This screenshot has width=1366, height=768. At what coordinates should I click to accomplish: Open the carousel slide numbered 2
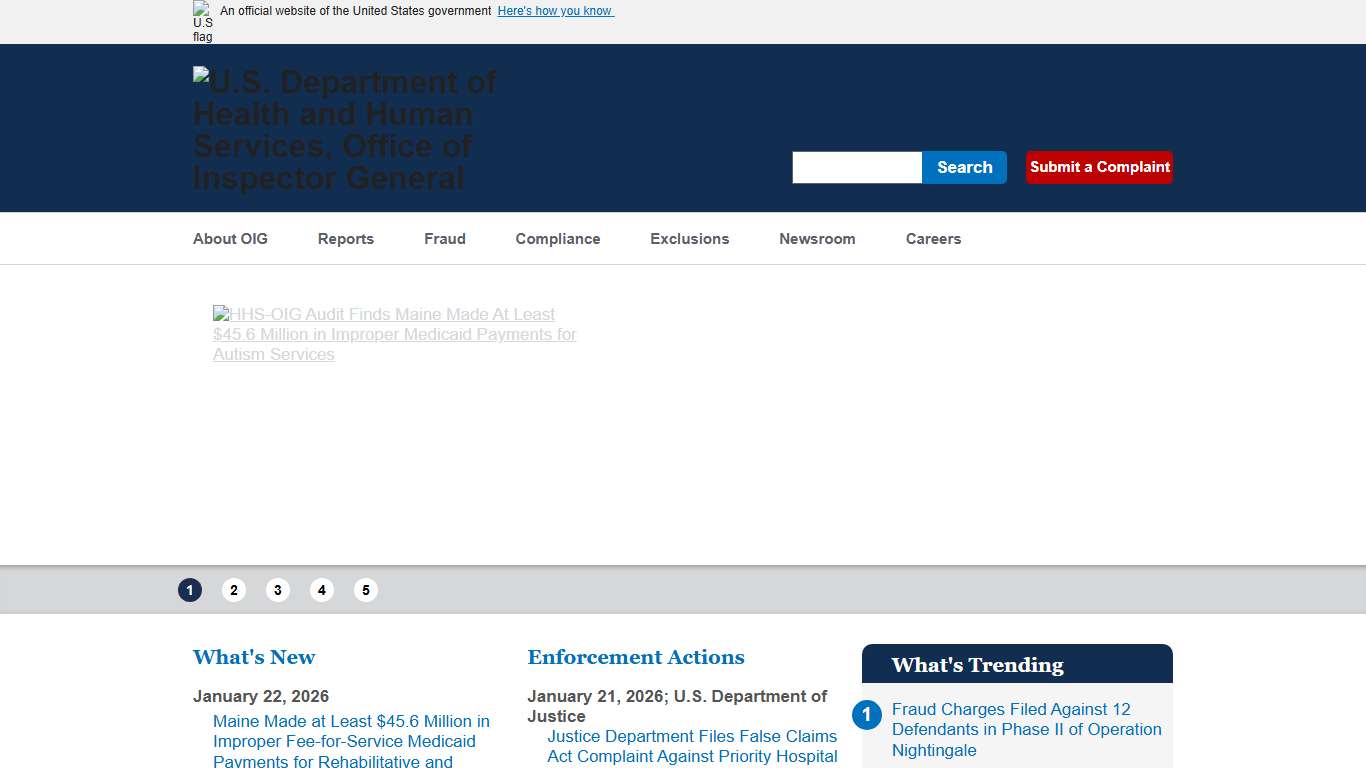tap(234, 590)
